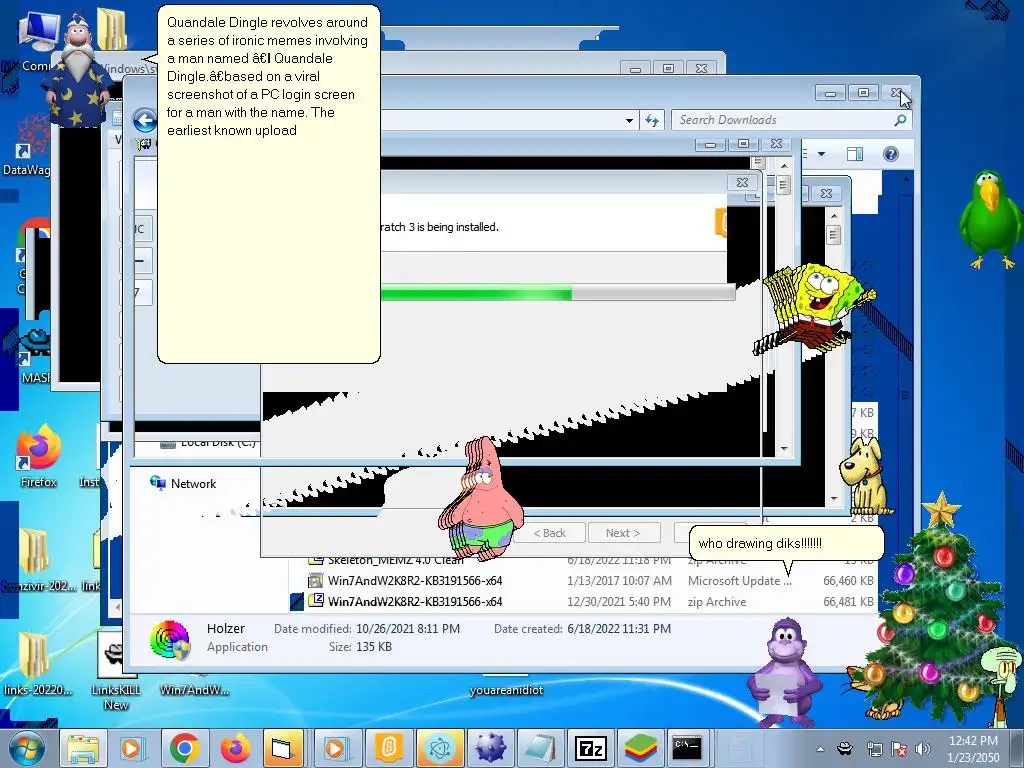Click the Quandale Dingle speech balloon text
Screen dimensions: 1024x768
click(x=267, y=76)
